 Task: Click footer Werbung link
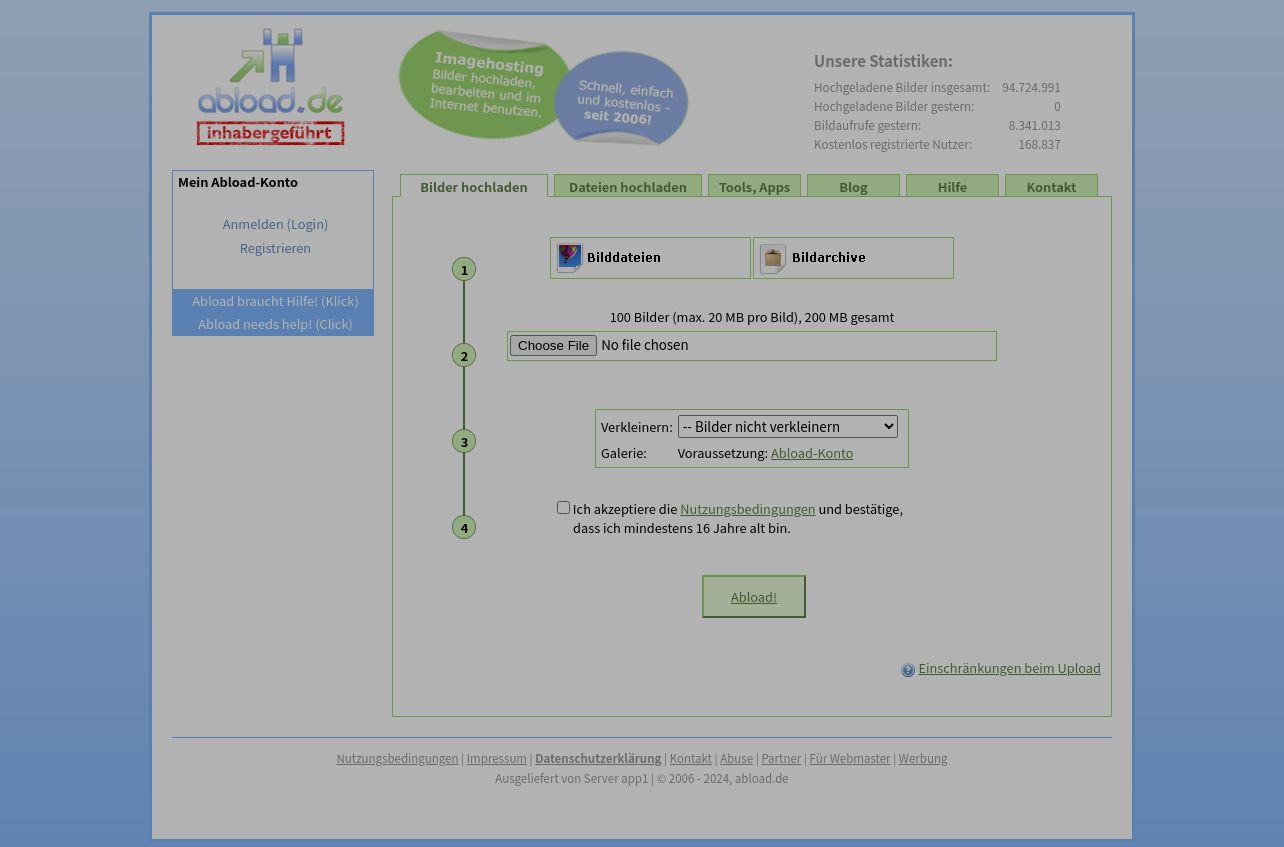pos(923,759)
